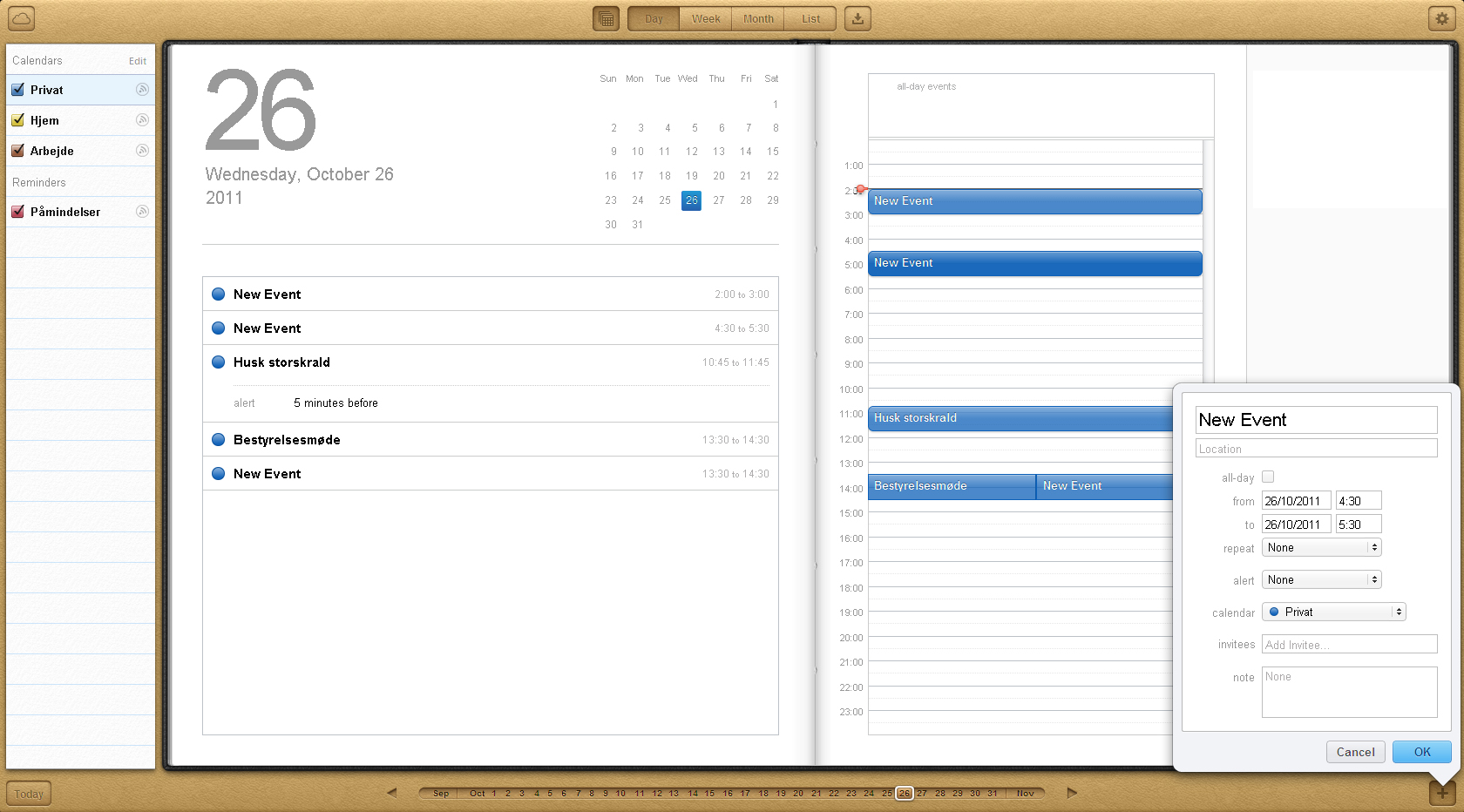Viewport: 1464px width, 812px height.
Task: Open the calendar dropdown showing Privat
Action: point(1334,612)
